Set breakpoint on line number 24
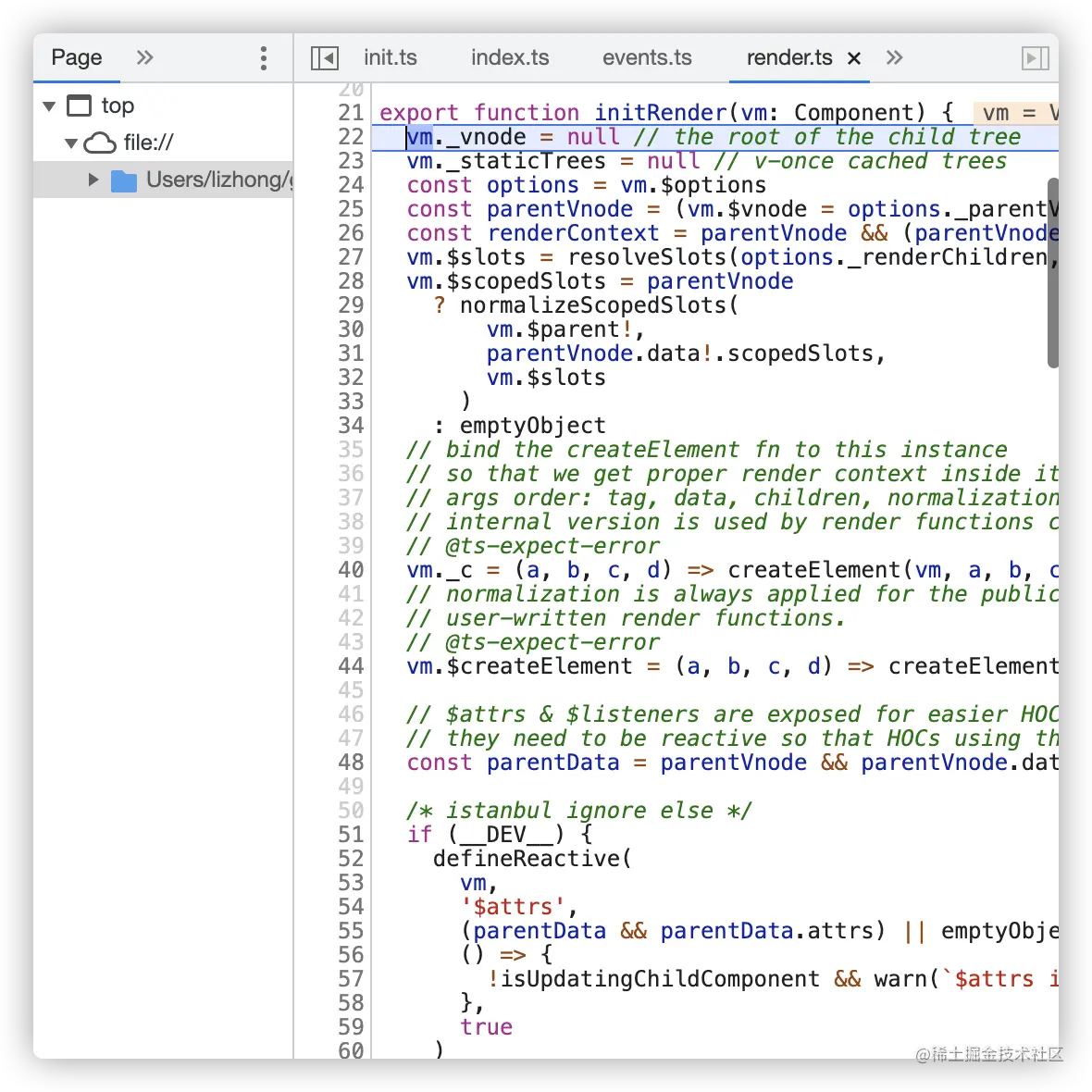The width and height of the screenshot is (1092, 1092). point(351,184)
